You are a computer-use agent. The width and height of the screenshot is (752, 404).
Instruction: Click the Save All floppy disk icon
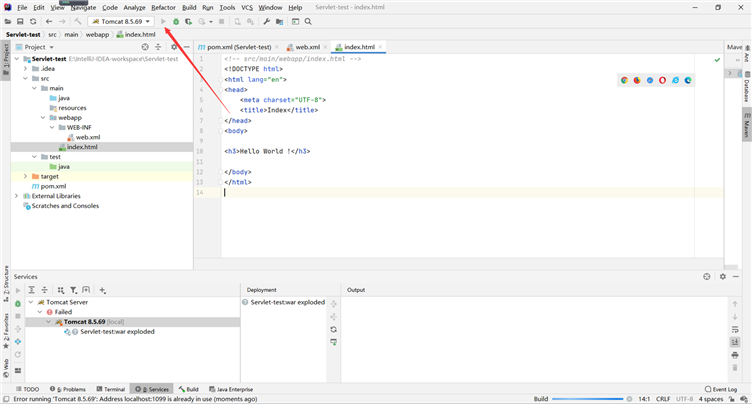tap(20, 22)
